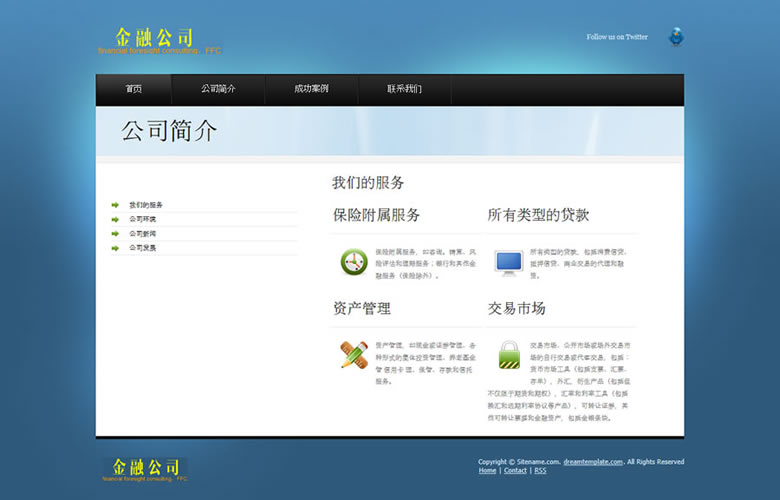Click the Twitter bird icon in header

point(677,37)
